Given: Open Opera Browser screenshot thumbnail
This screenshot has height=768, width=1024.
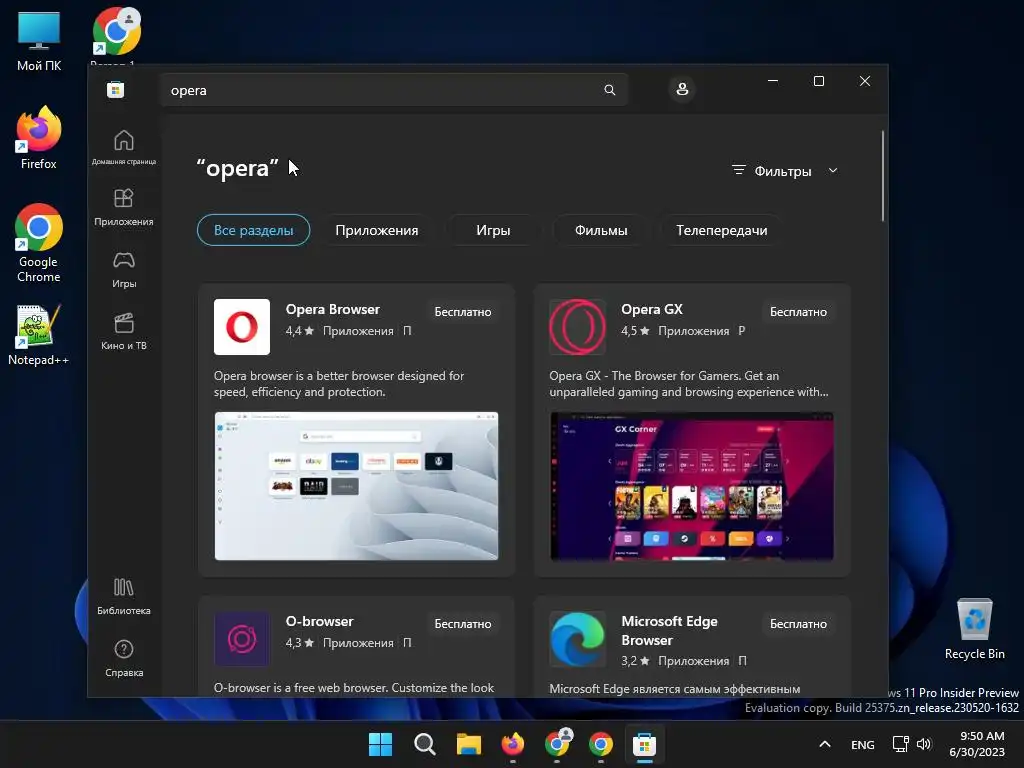Looking at the screenshot, I should [x=357, y=486].
